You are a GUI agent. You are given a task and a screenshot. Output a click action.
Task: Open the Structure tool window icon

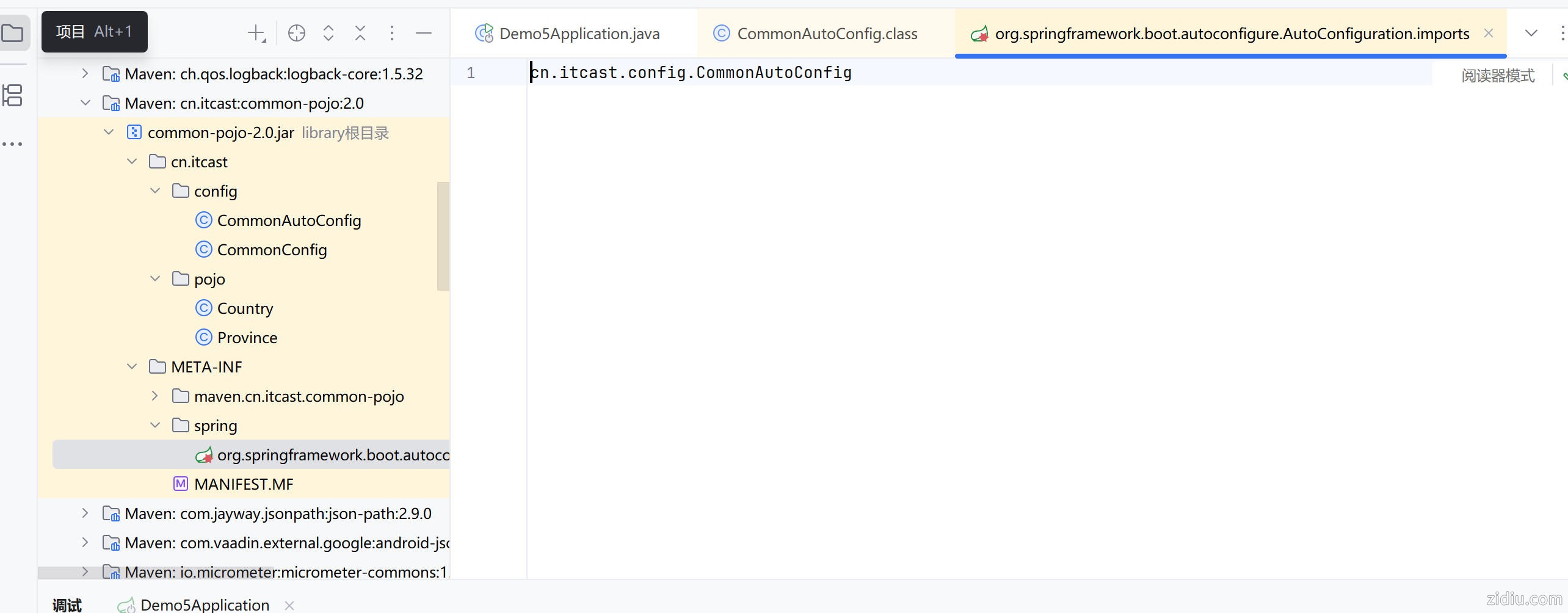point(13,95)
